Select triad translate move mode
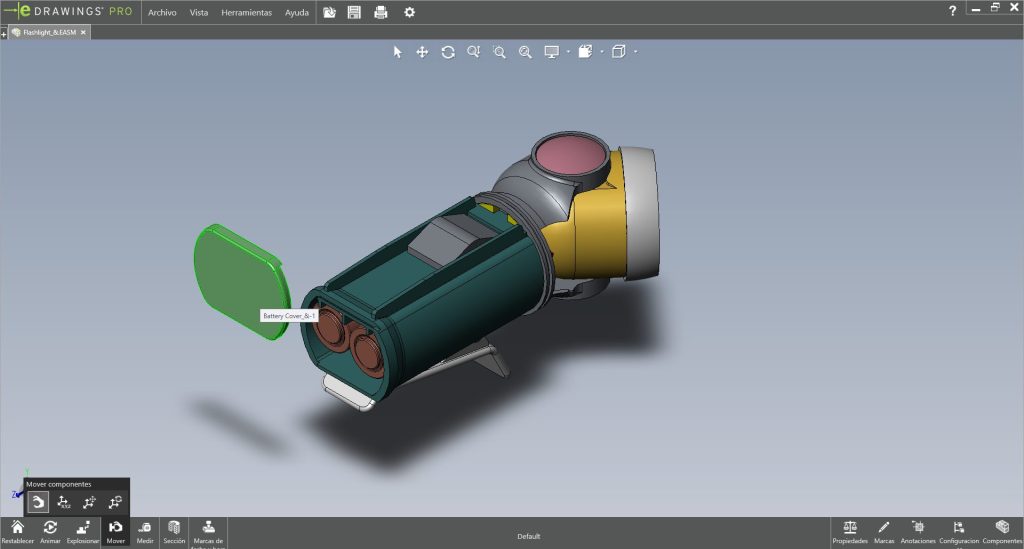 89,502
